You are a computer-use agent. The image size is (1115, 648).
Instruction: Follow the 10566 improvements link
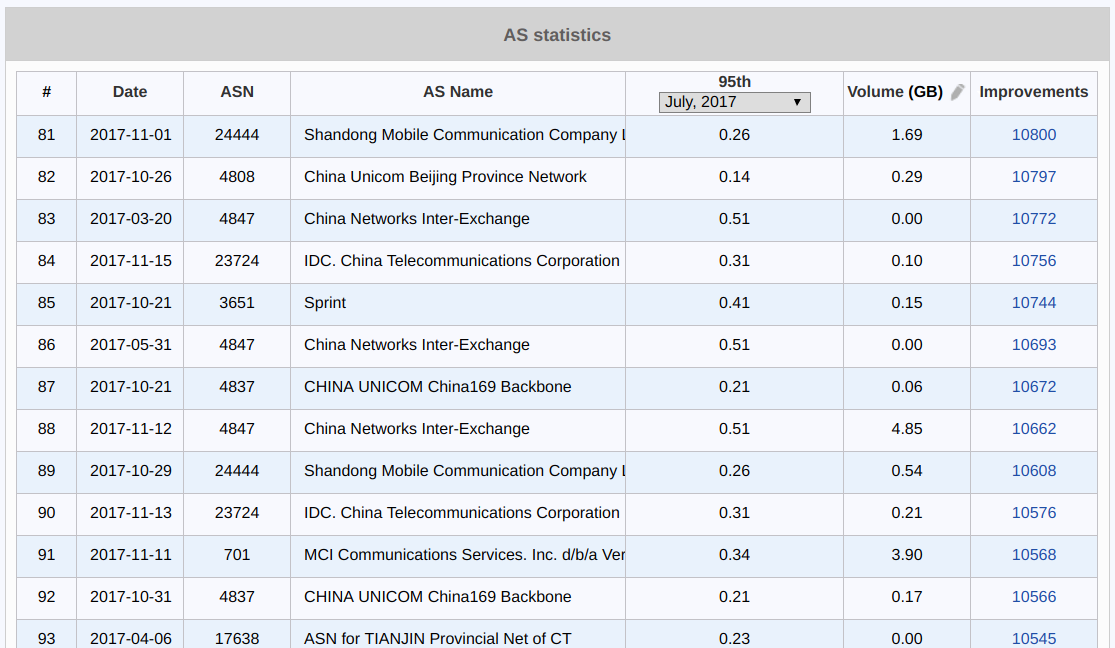(x=1033, y=597)
